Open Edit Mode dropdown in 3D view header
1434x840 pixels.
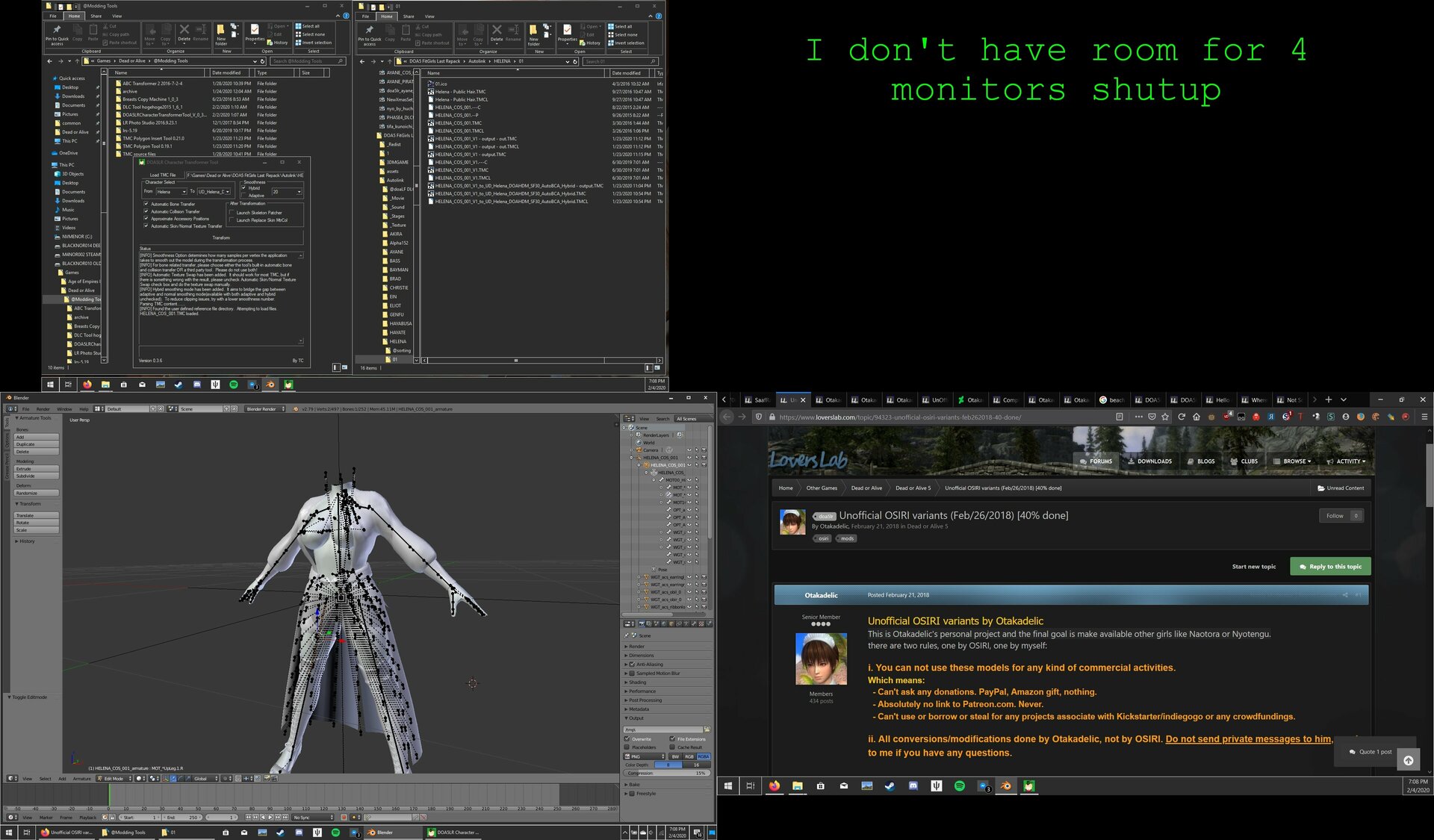point(114,779)
